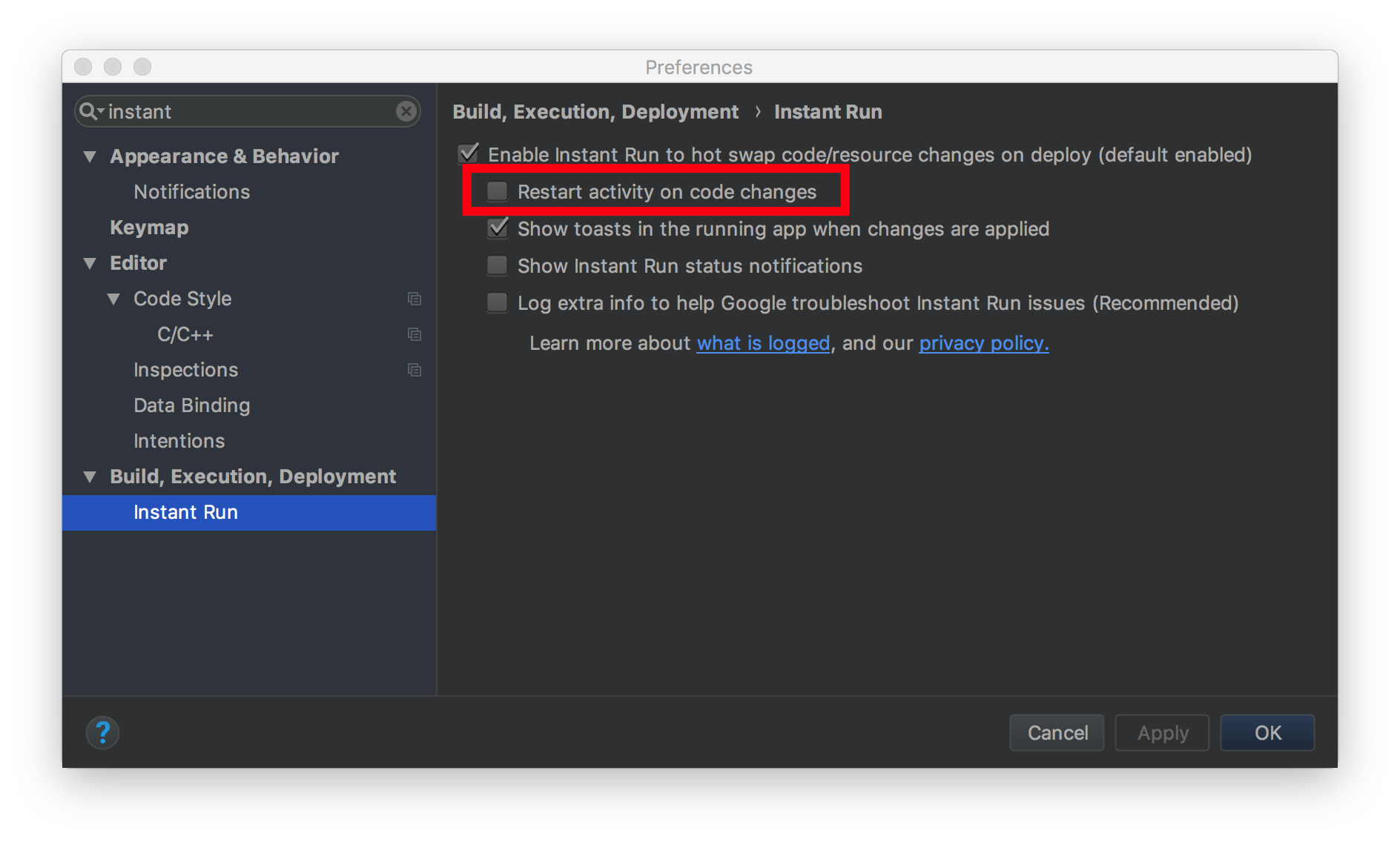Uncheck Show toasts in the running app

498,228
